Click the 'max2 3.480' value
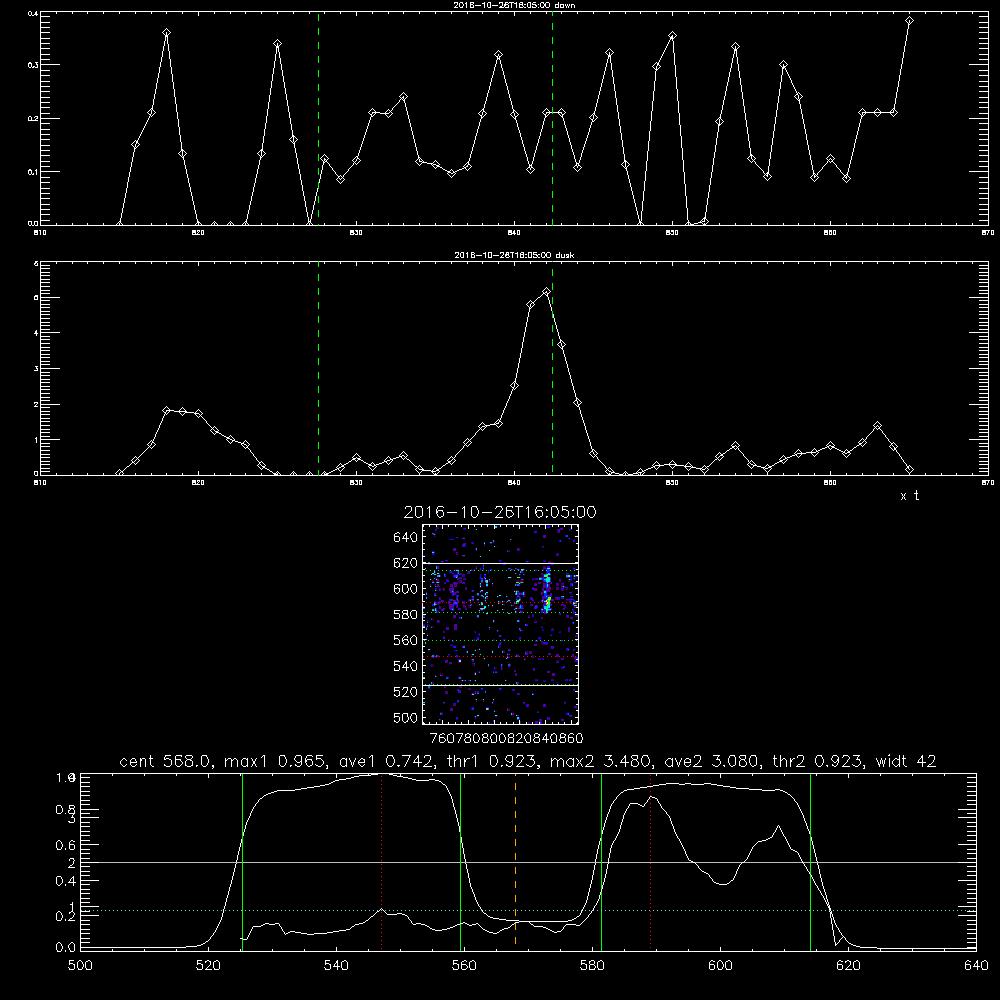Viewport: 1000px width, 1000px height. click(601, 761)
